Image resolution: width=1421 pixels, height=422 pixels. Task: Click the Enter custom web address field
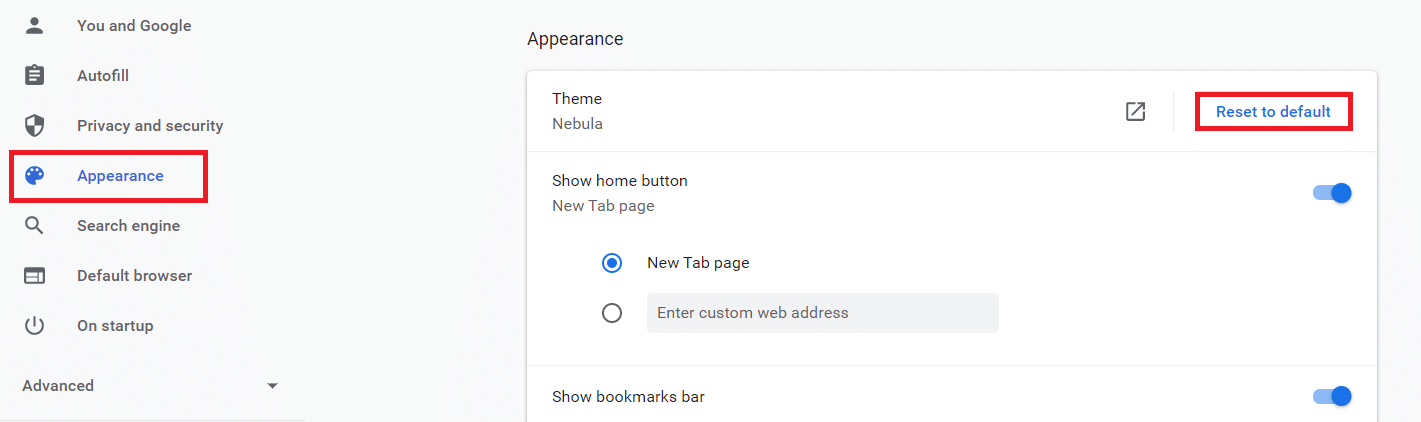point(823,313)
